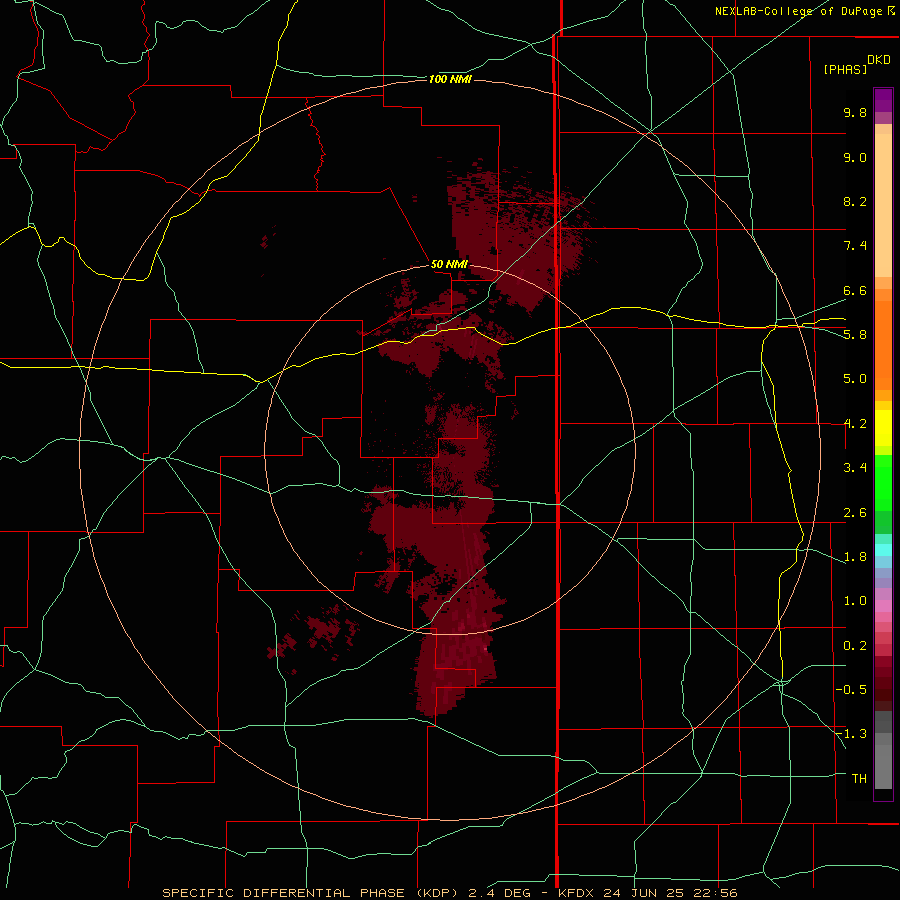The height and width of the screenshot is (900, 900).
Task: Select the 1.0 scale value
Action: click(855, 601)
